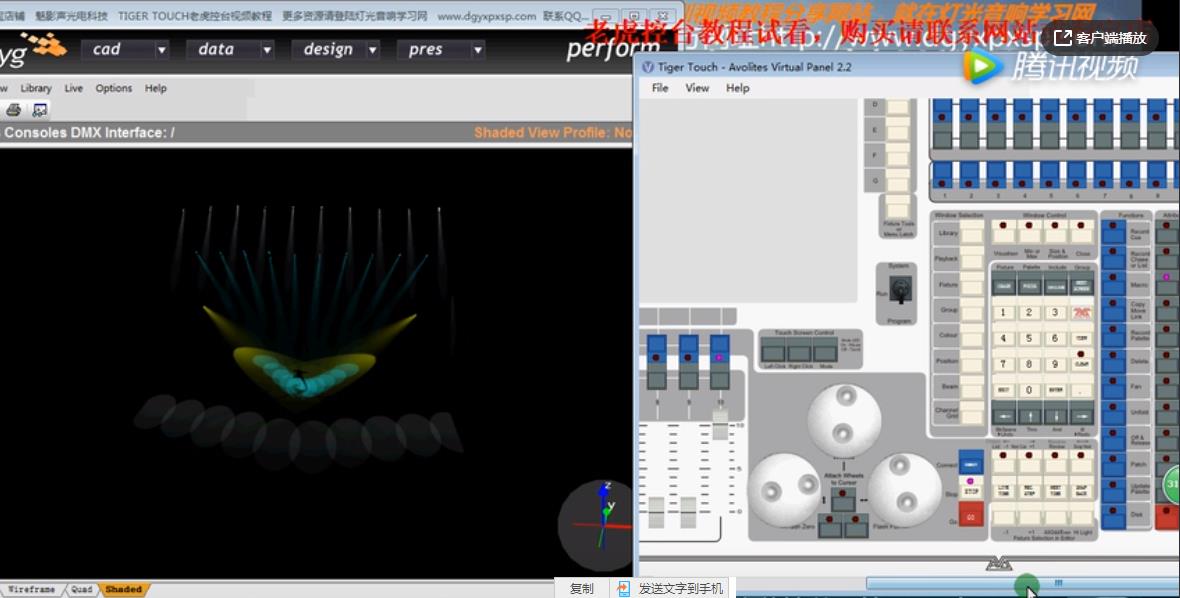The height and width of the screenshot is (598, 1180).
Task: Click the printer icon in WYG toolbar
Action: 13,110
